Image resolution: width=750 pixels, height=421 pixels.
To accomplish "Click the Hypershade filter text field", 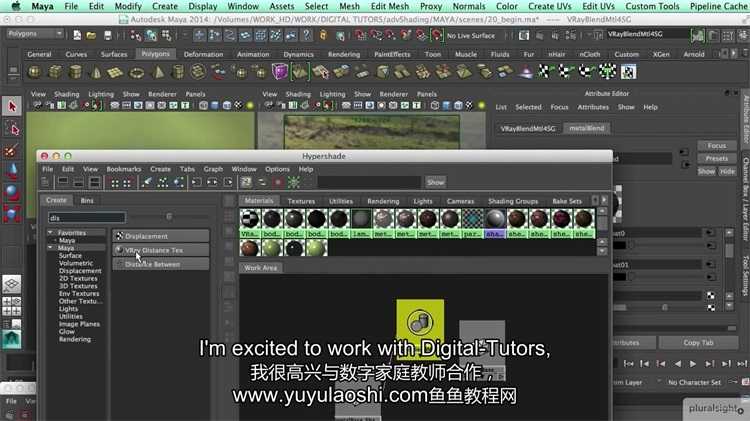I will [369, 182].
